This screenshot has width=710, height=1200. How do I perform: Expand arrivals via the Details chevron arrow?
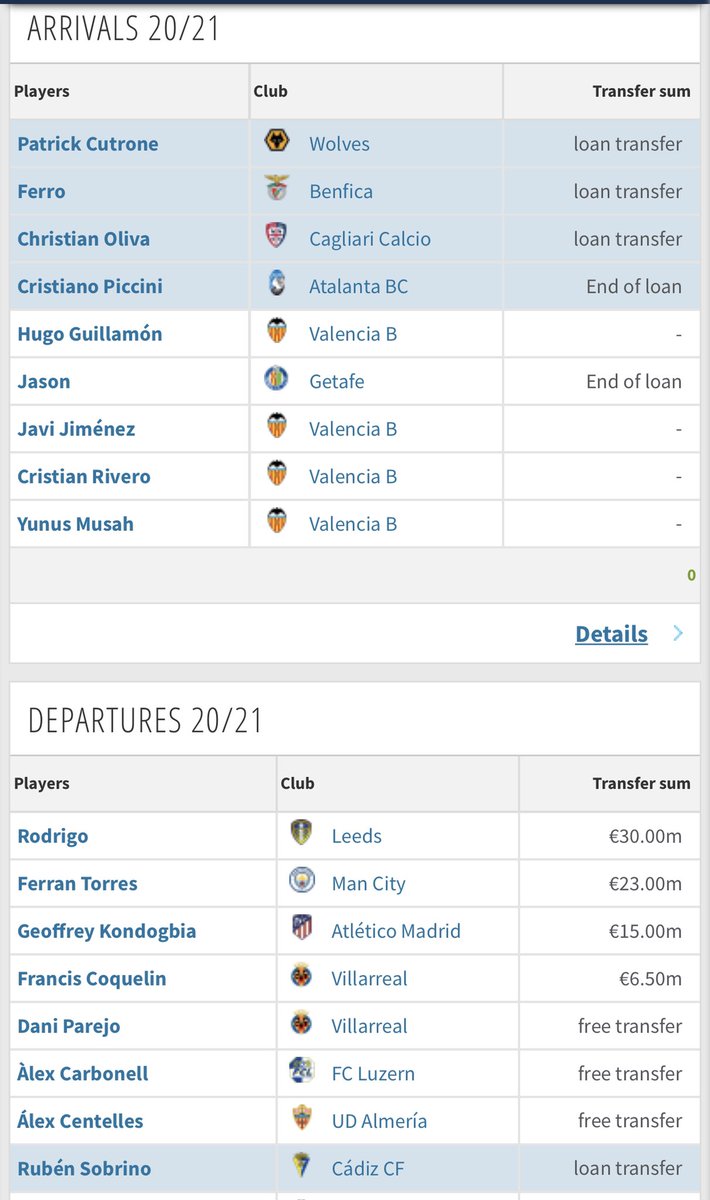[677, 633]
